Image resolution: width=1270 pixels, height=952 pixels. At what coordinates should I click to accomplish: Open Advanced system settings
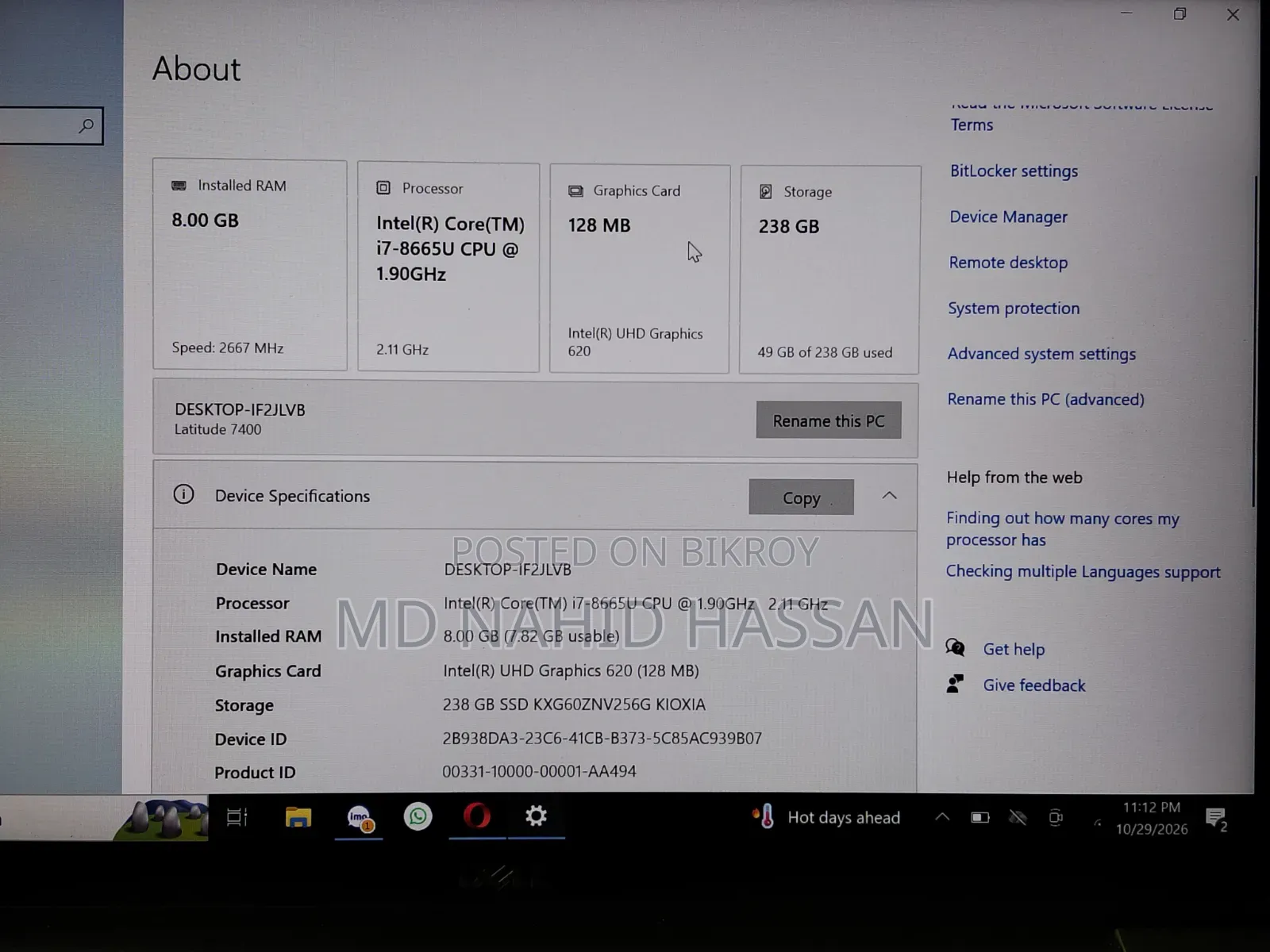click(x=1041, y=354)
